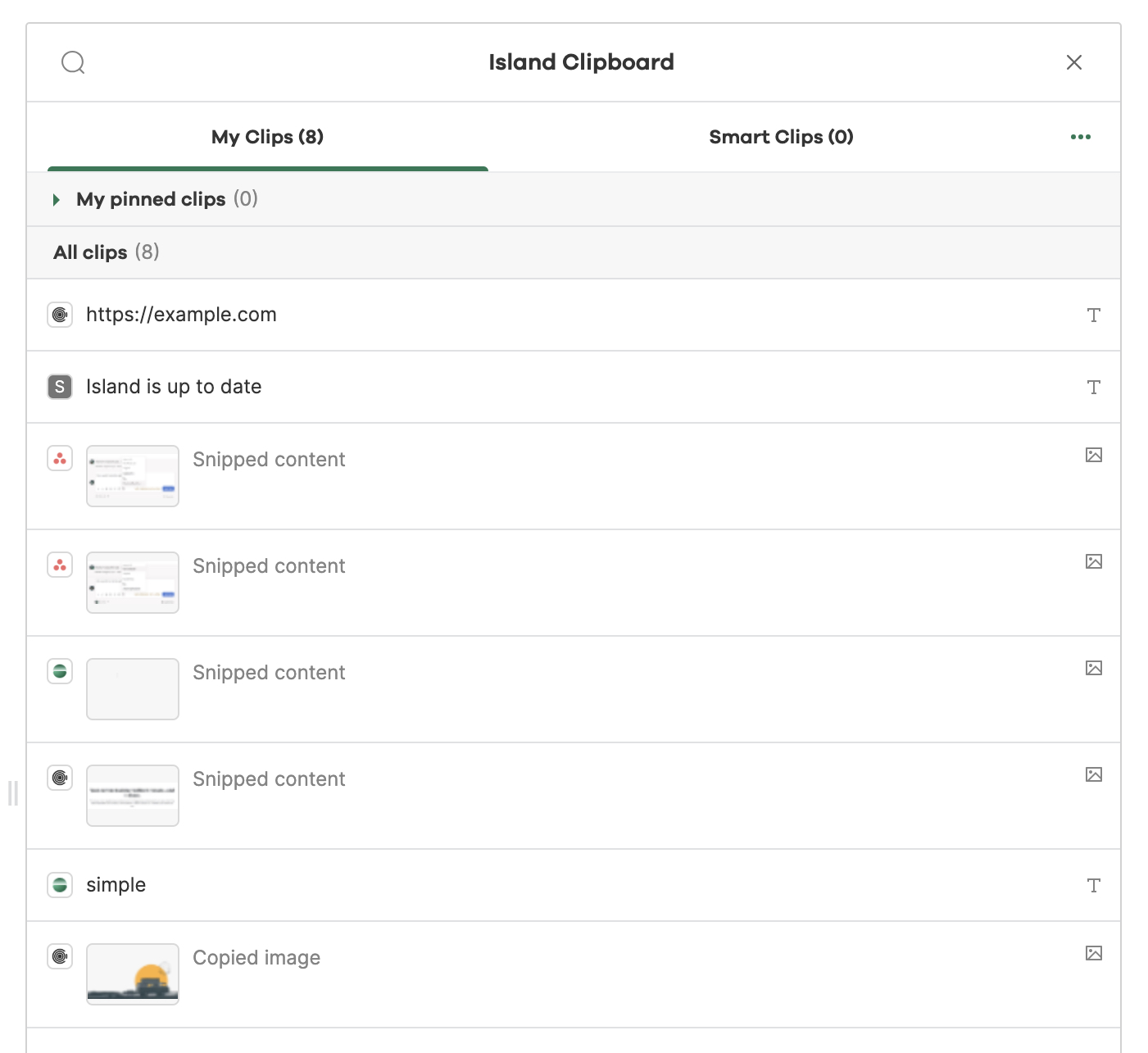Switch to the Smart Clips tab

(781, 137)
